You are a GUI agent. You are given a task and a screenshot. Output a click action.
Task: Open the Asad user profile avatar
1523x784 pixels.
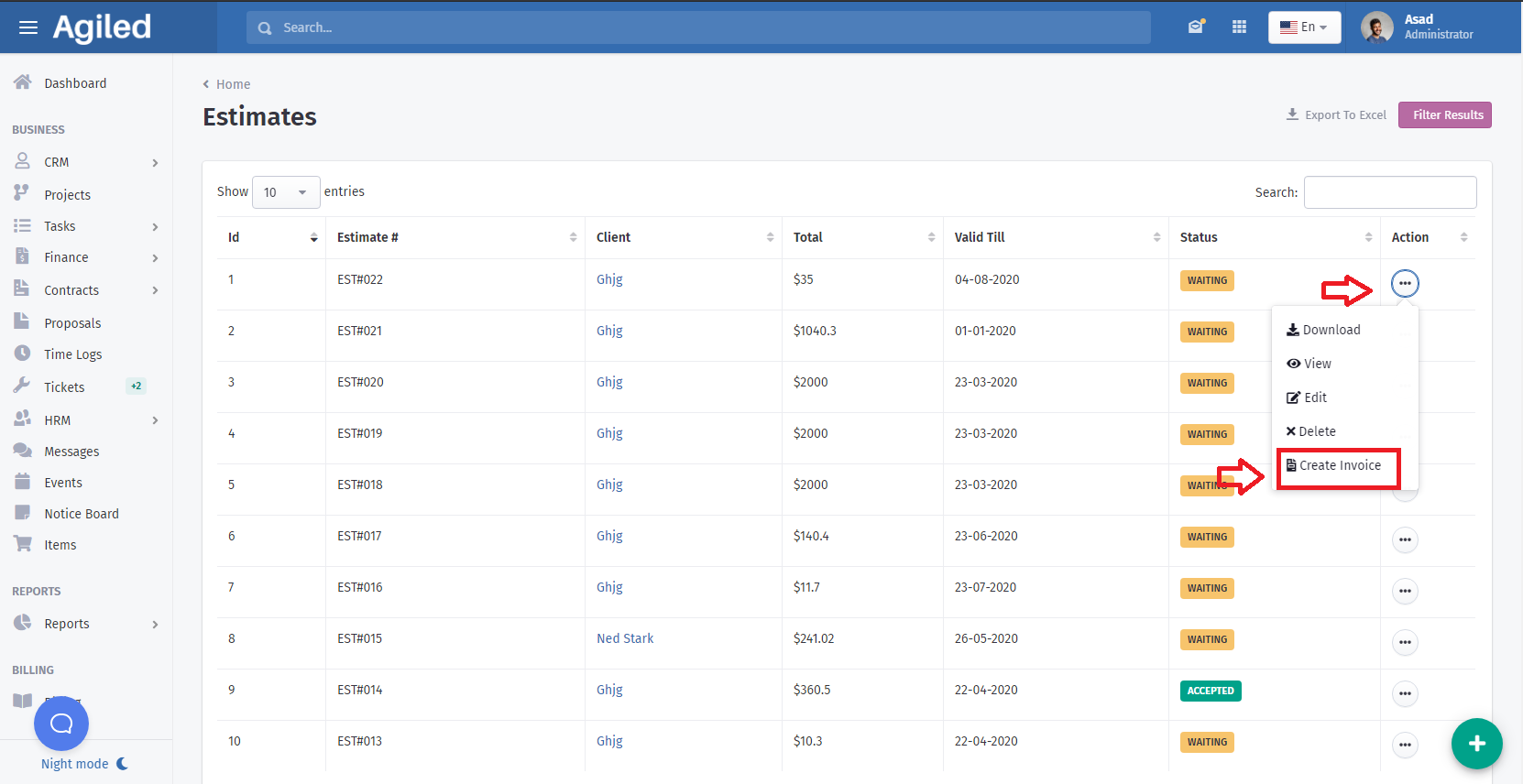point(1376,27)
